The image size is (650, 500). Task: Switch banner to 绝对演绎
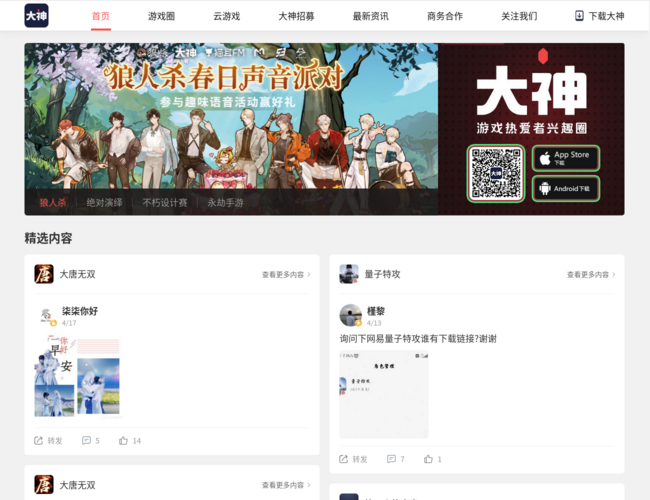tap(104, 203)
